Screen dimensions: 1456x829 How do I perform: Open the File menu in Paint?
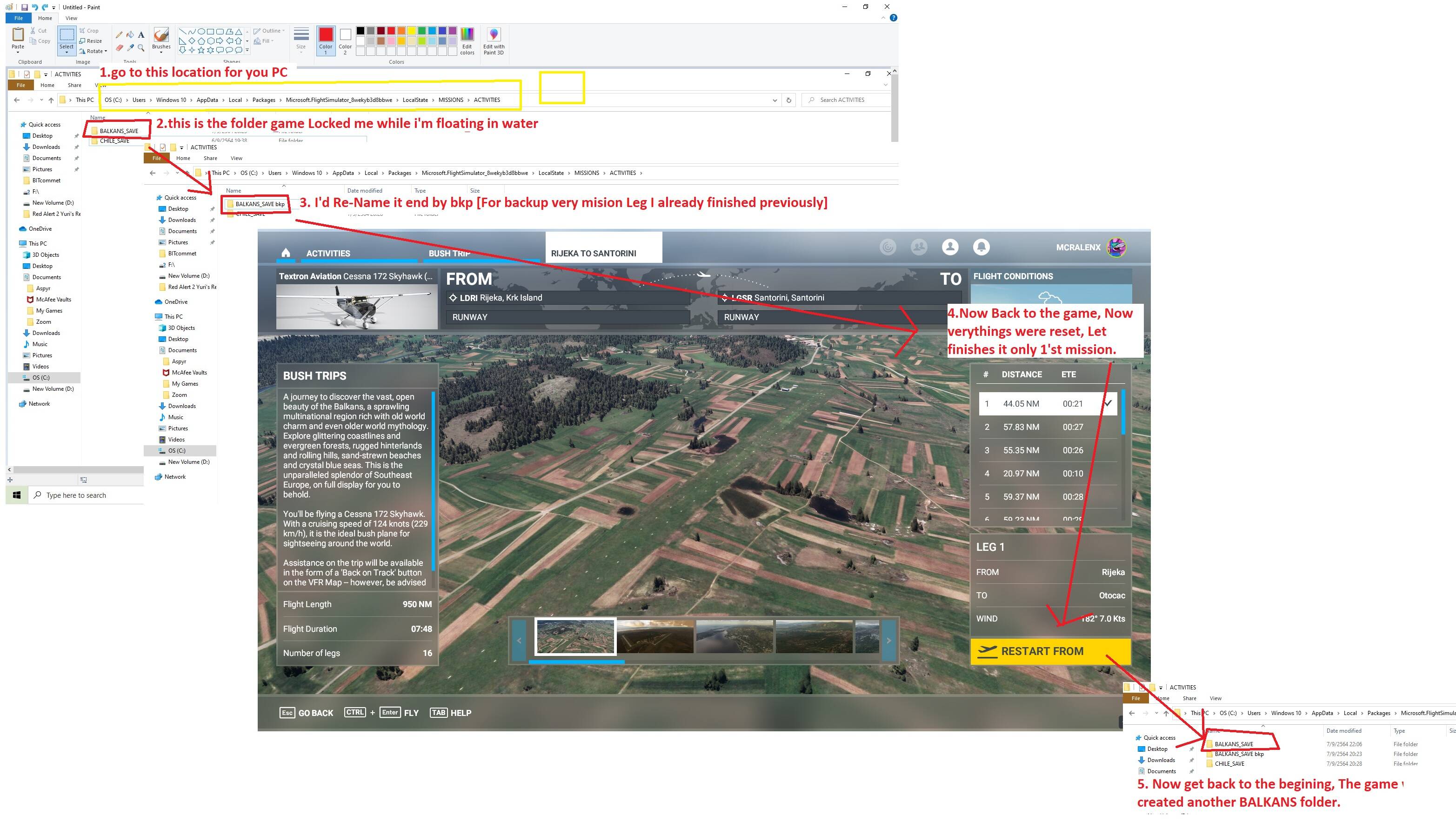[18, 18]
